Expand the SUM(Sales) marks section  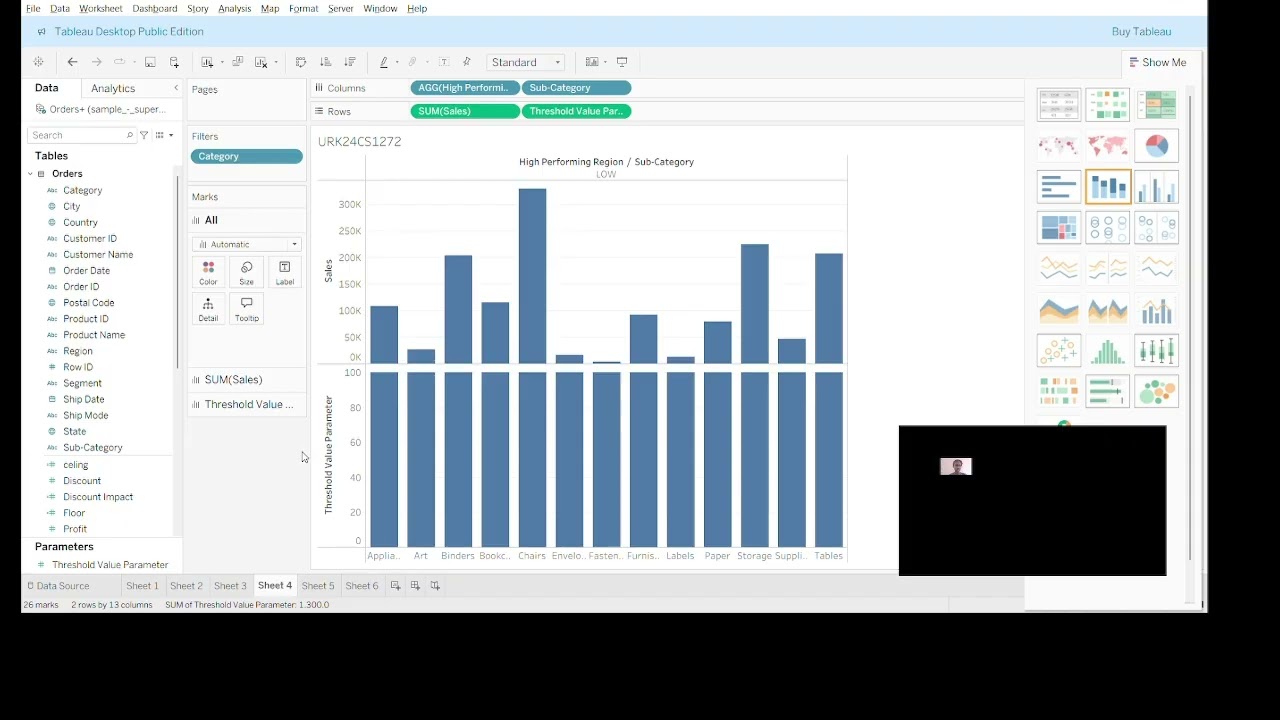[x=246, y=380]
